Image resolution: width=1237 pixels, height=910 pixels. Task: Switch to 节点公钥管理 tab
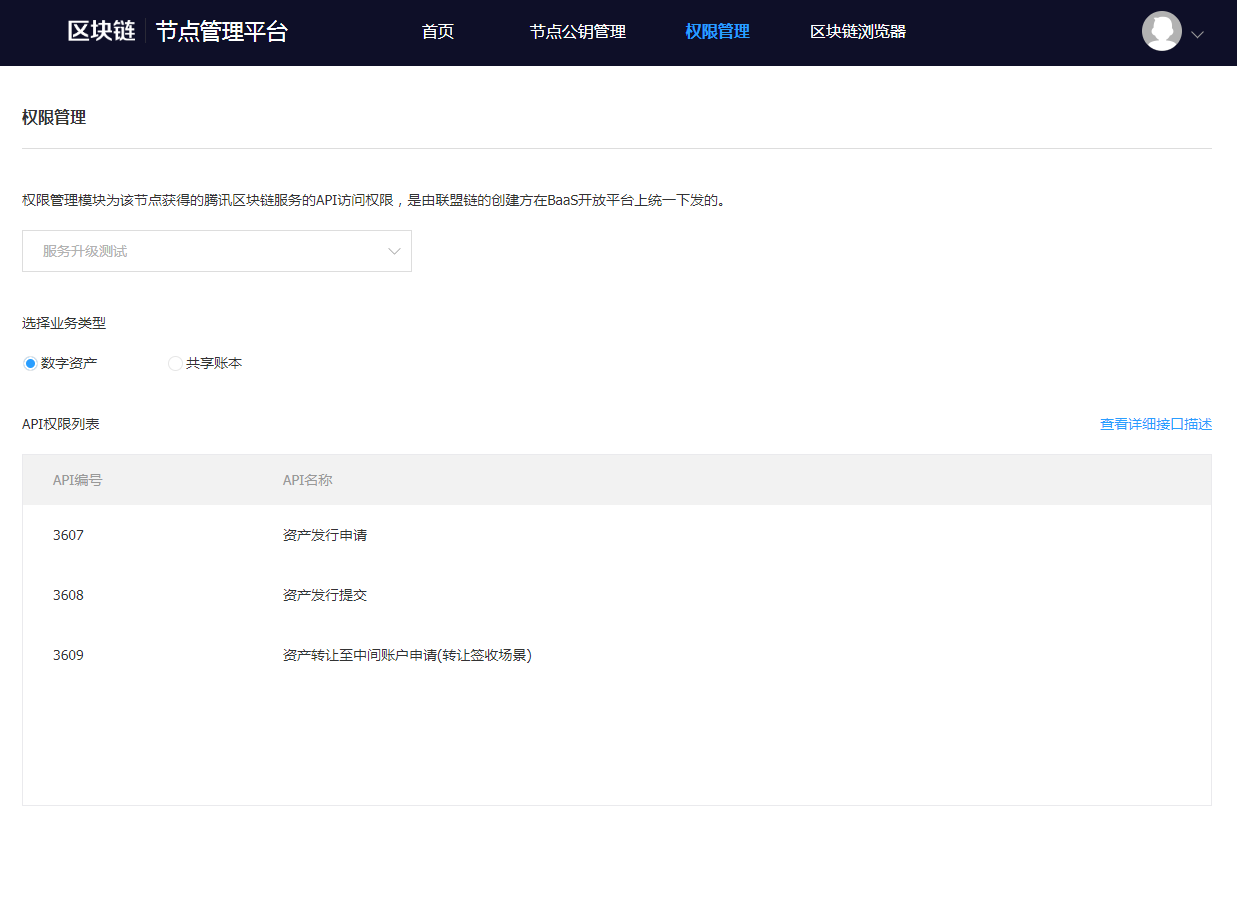[578, 32]
